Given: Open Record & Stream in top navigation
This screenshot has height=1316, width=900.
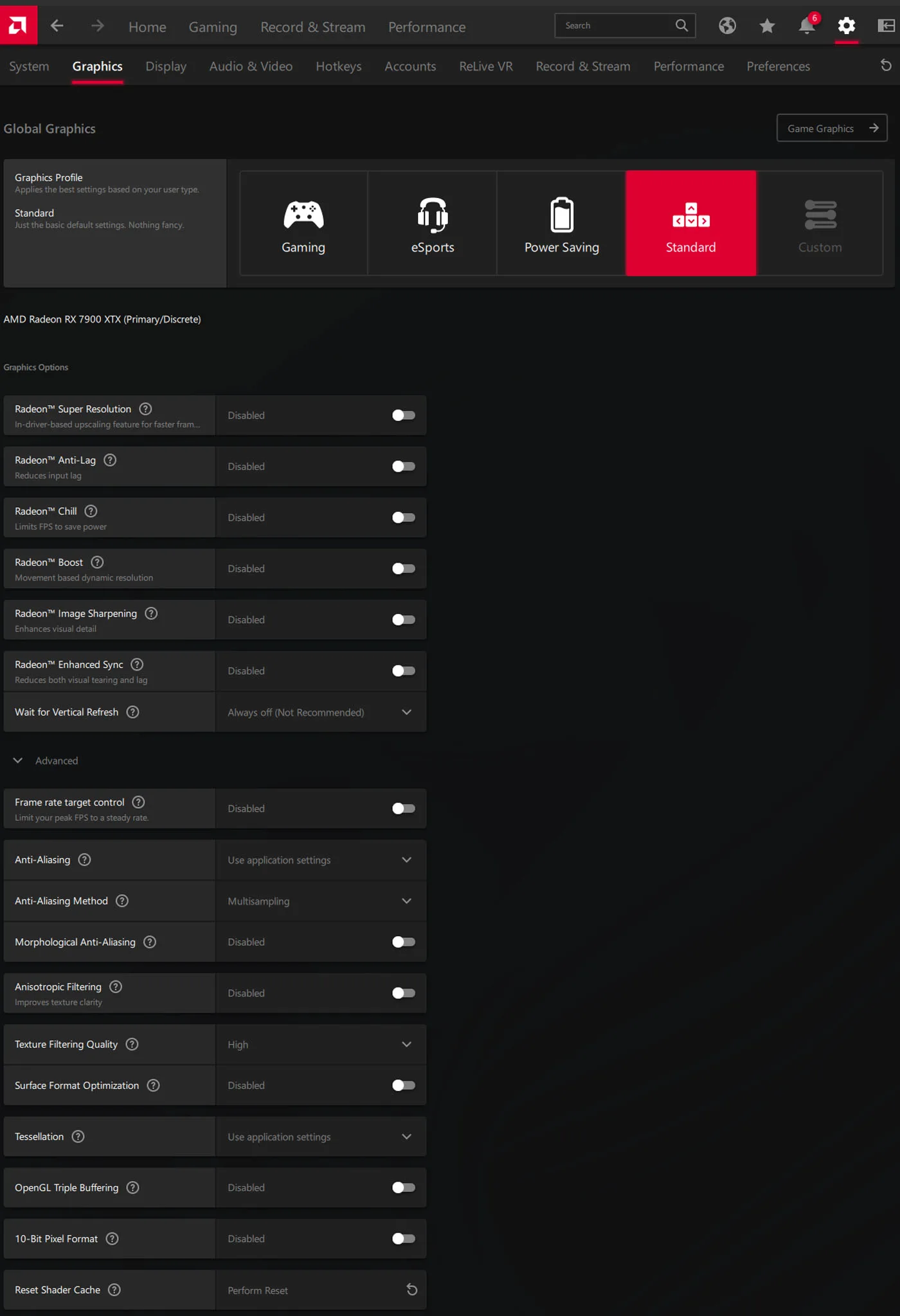Looking at the screenshot, I should click(x=312, y=27).
